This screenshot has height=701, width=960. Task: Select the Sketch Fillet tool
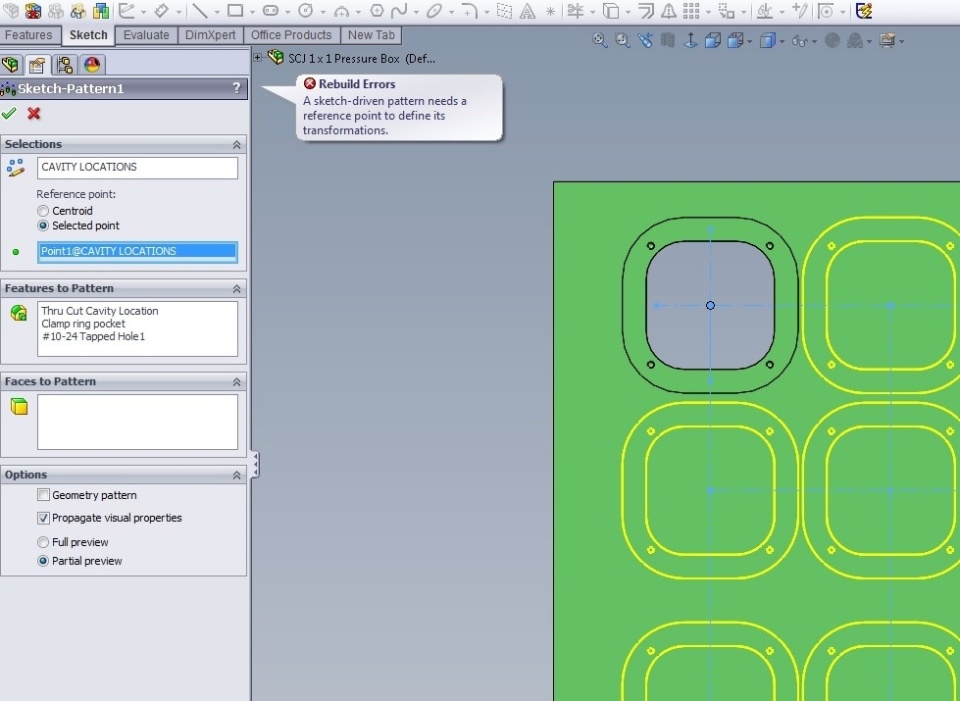coord(470,10)
